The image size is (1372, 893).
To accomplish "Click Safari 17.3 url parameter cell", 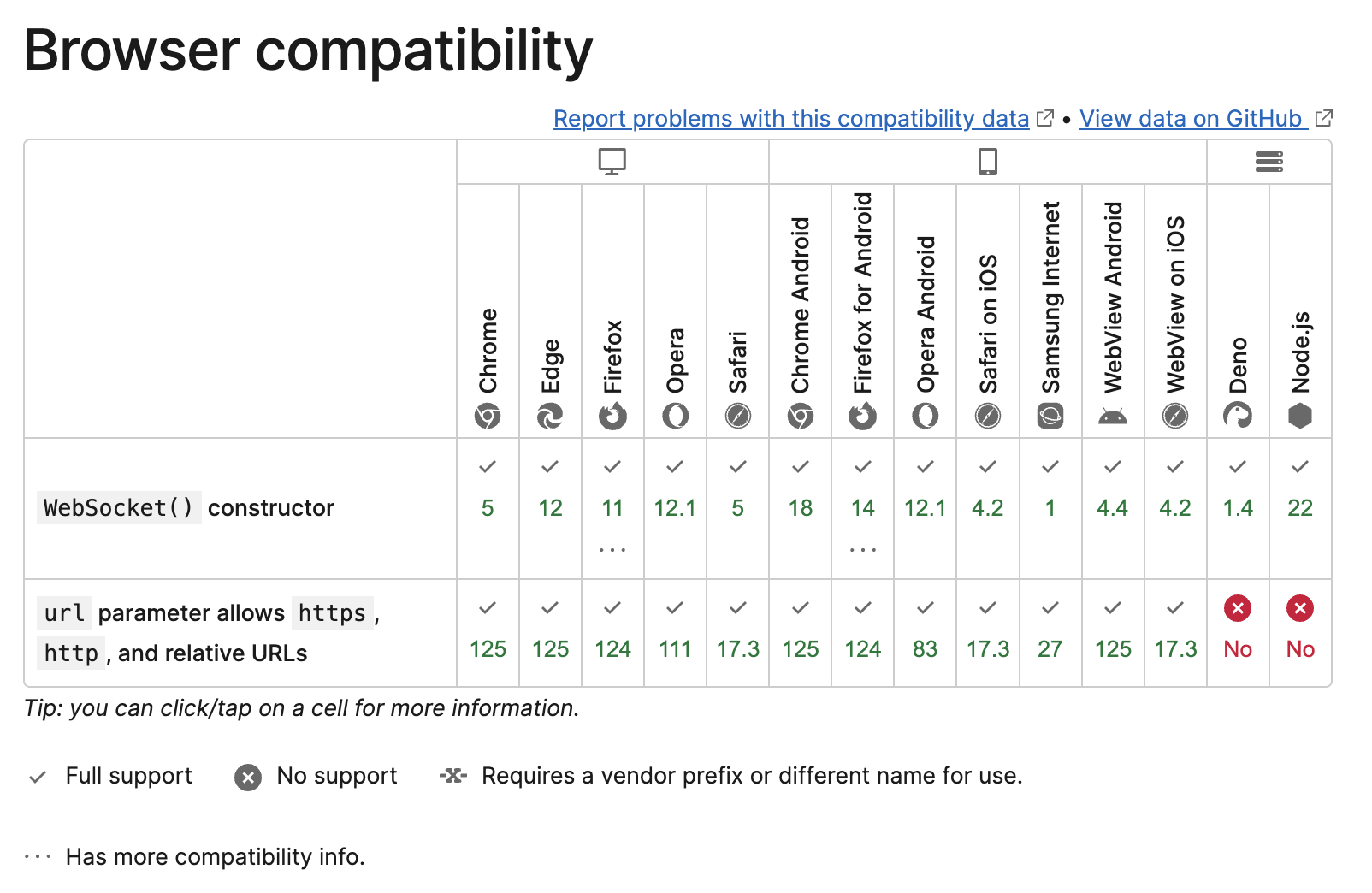I will pos(738,633).
